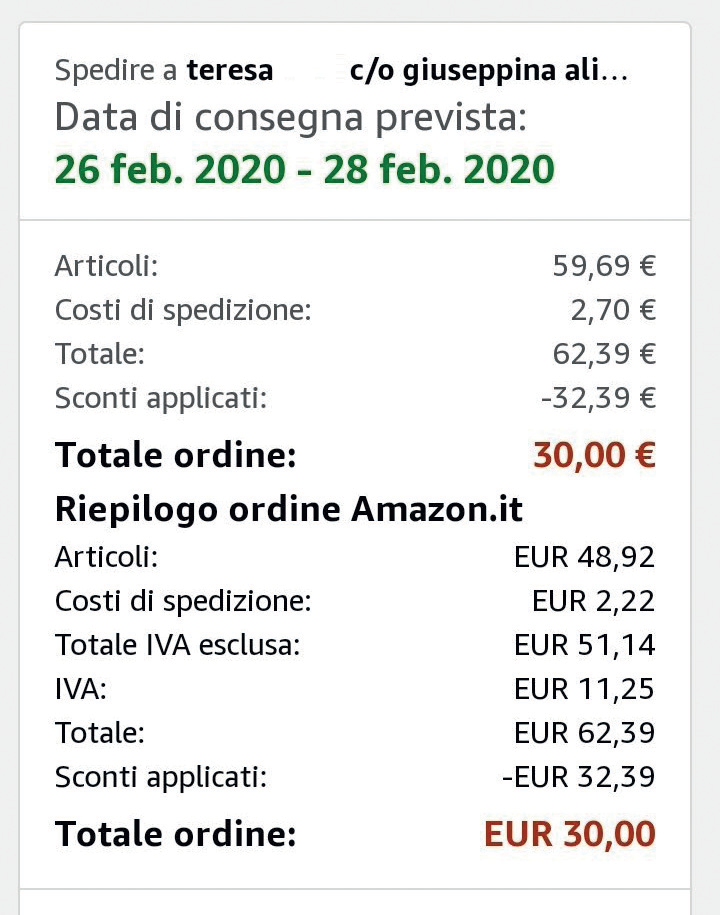Click the IVA amount EUR 11,25
The width and height of the screenshot is (720, 915).
(585, 689)
